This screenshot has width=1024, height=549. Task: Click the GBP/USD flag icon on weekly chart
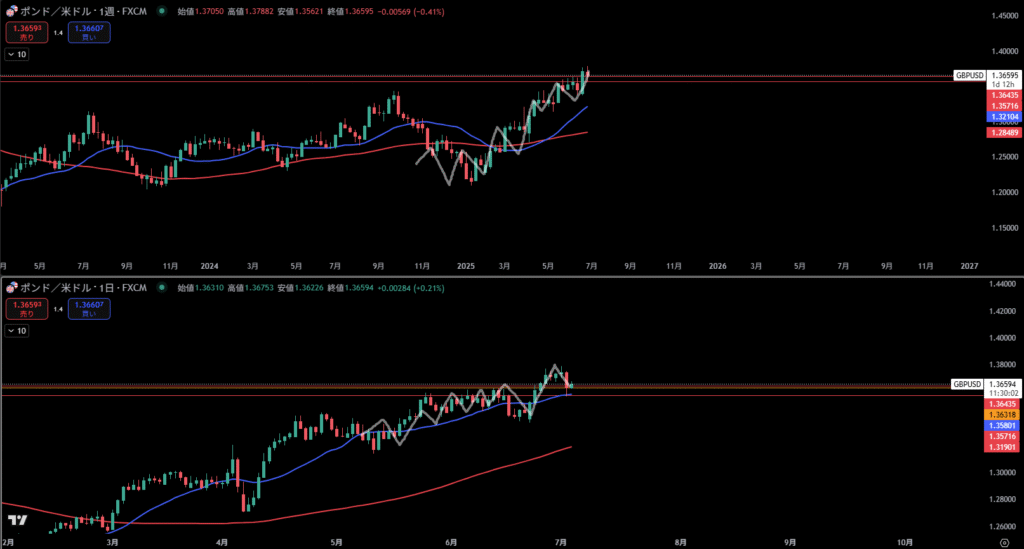click(12, 11)
